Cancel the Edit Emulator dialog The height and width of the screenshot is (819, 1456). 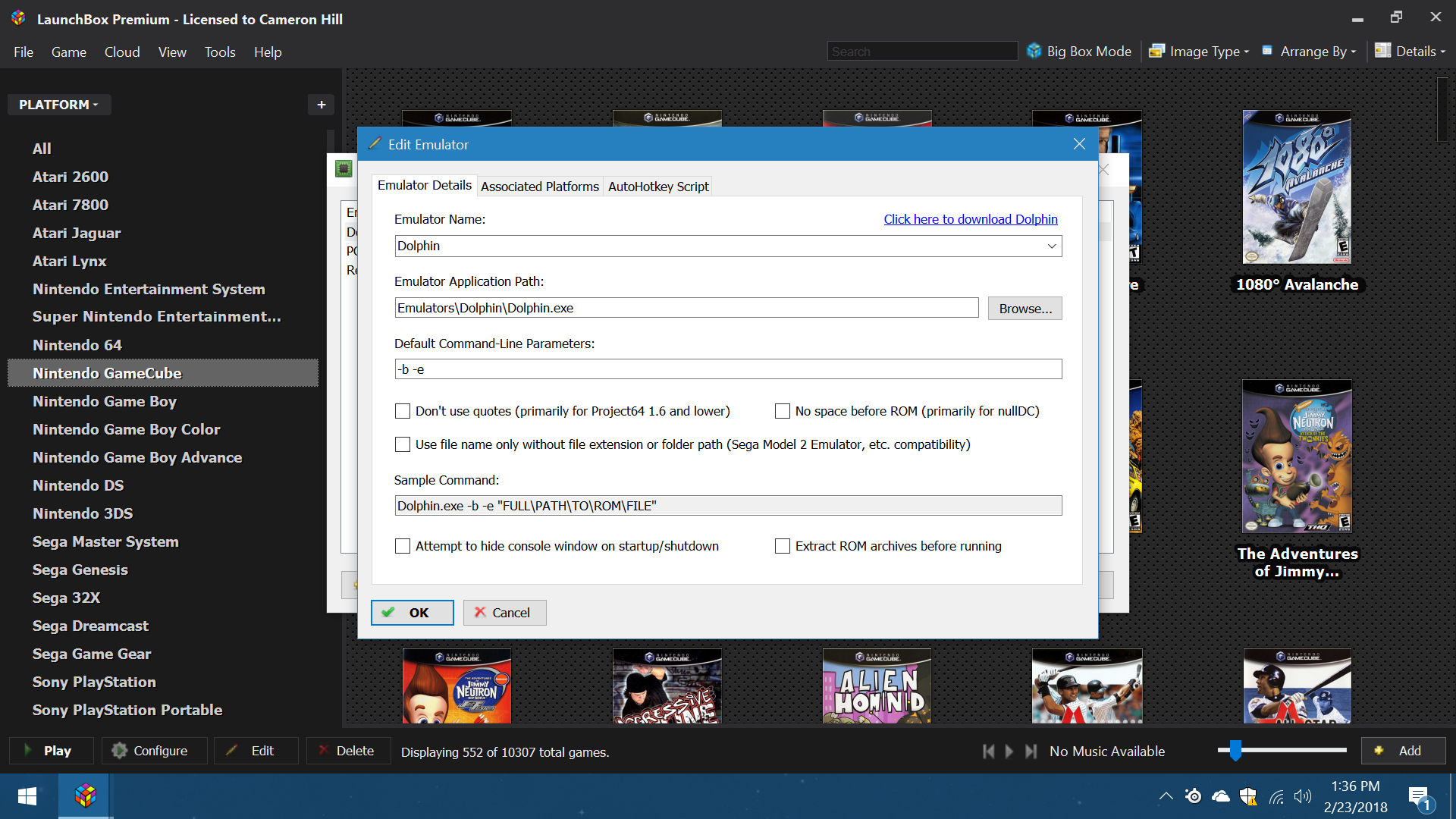pos(504,613)
